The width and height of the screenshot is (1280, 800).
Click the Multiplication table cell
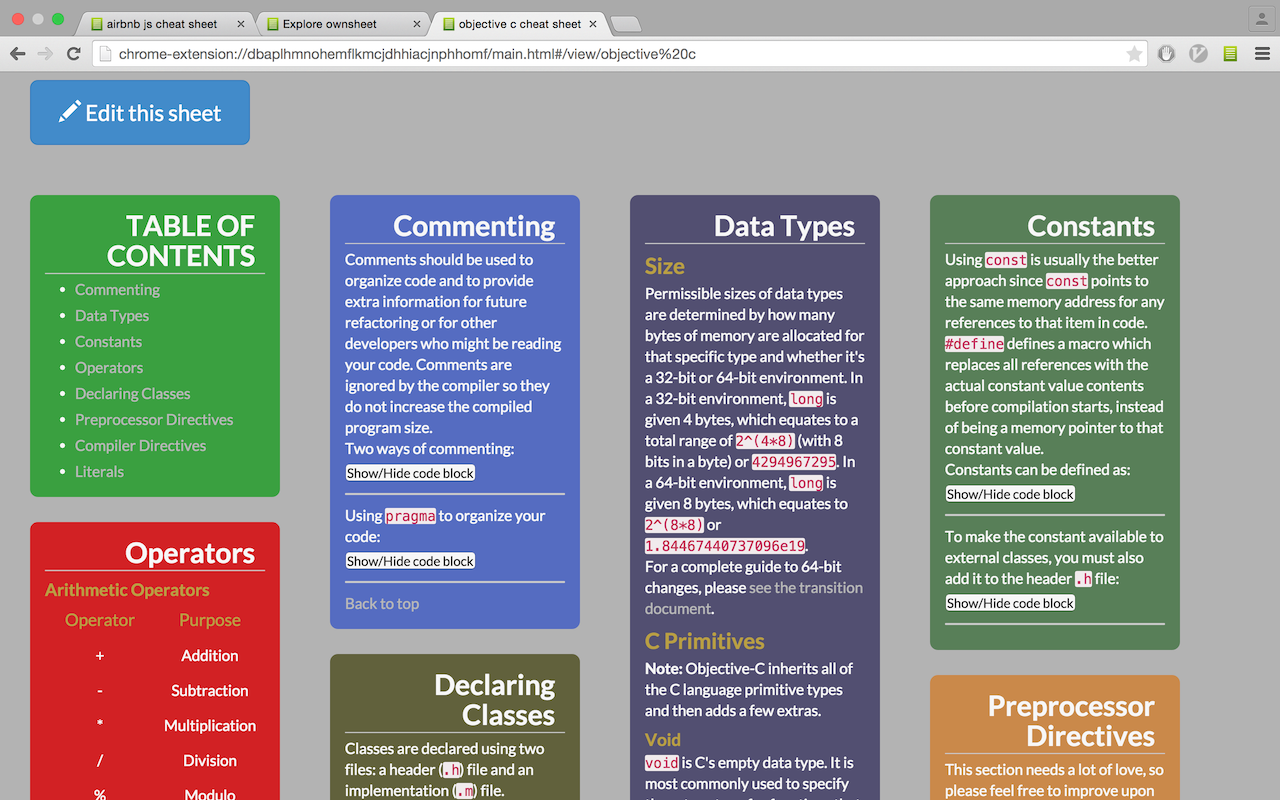coord(210,726)
